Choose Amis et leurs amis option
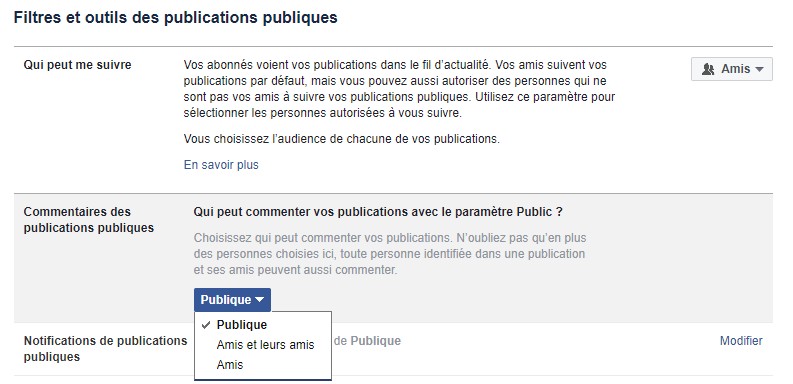Screen dimensions: 793x384 tap(263, 345)
